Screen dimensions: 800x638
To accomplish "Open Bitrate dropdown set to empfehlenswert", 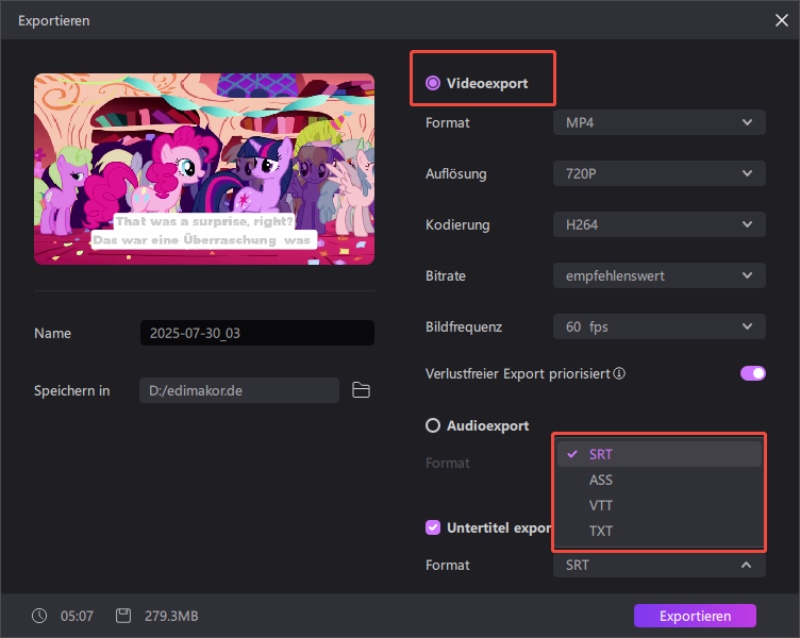I will click(659, 275).
